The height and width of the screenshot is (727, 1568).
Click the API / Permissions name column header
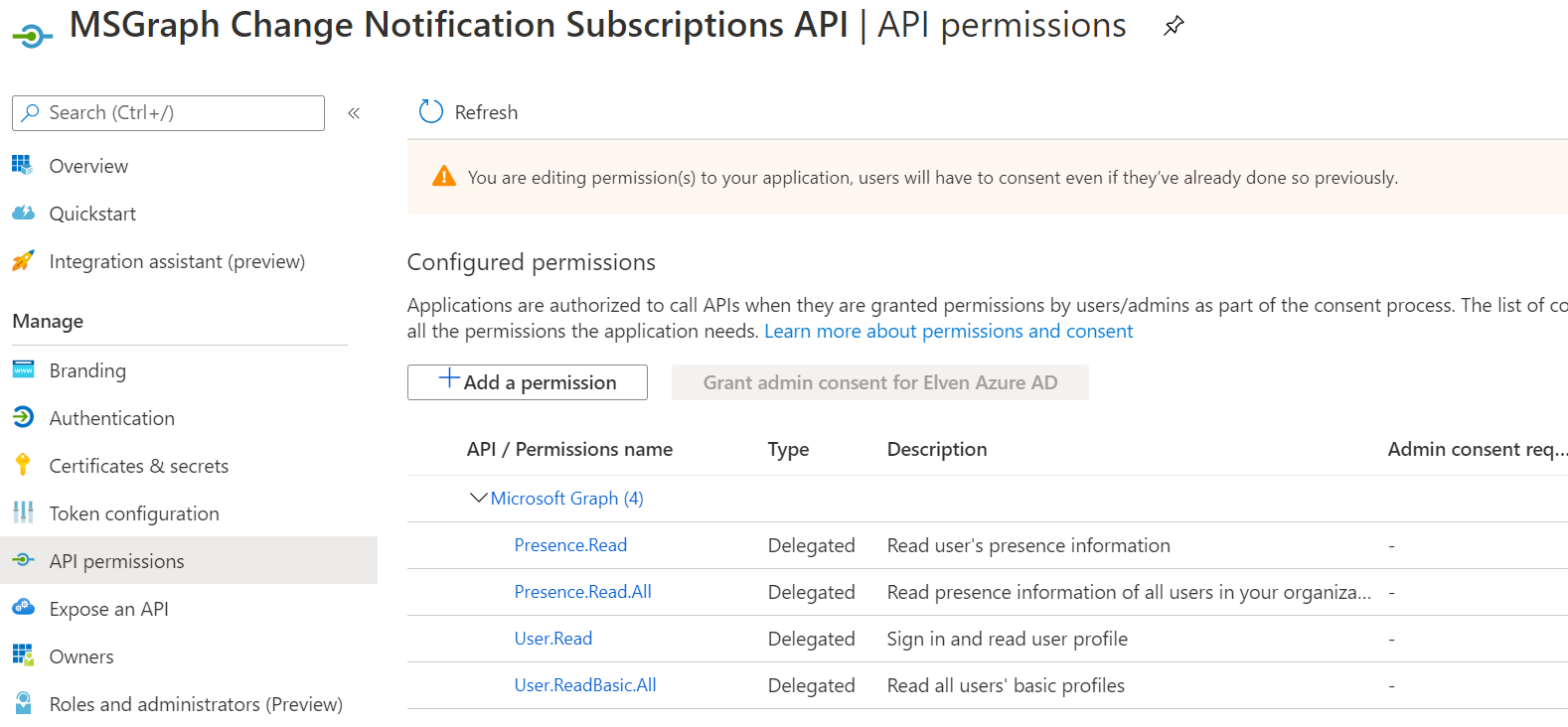[569, 449]
